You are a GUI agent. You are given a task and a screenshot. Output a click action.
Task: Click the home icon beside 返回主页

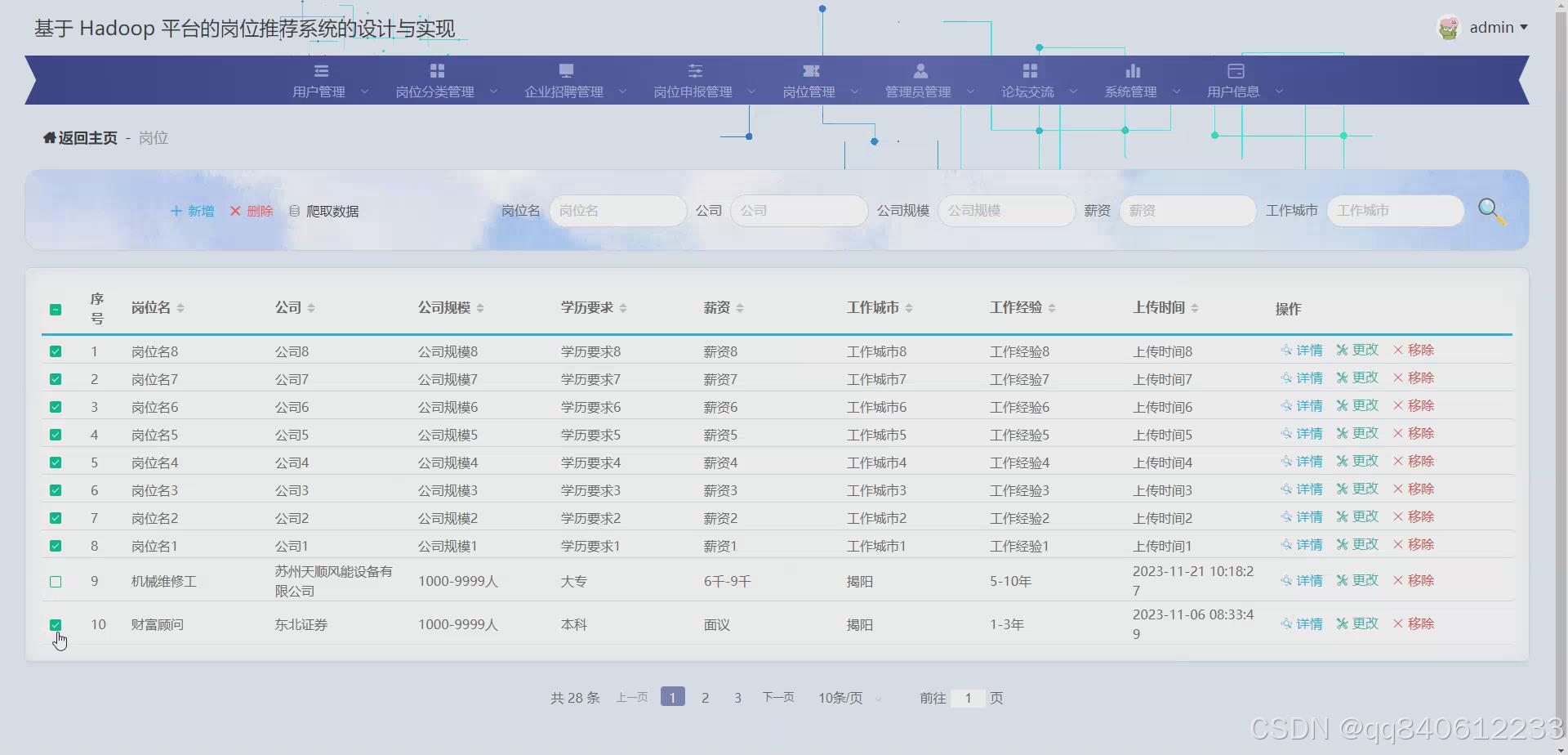point(49,138)
